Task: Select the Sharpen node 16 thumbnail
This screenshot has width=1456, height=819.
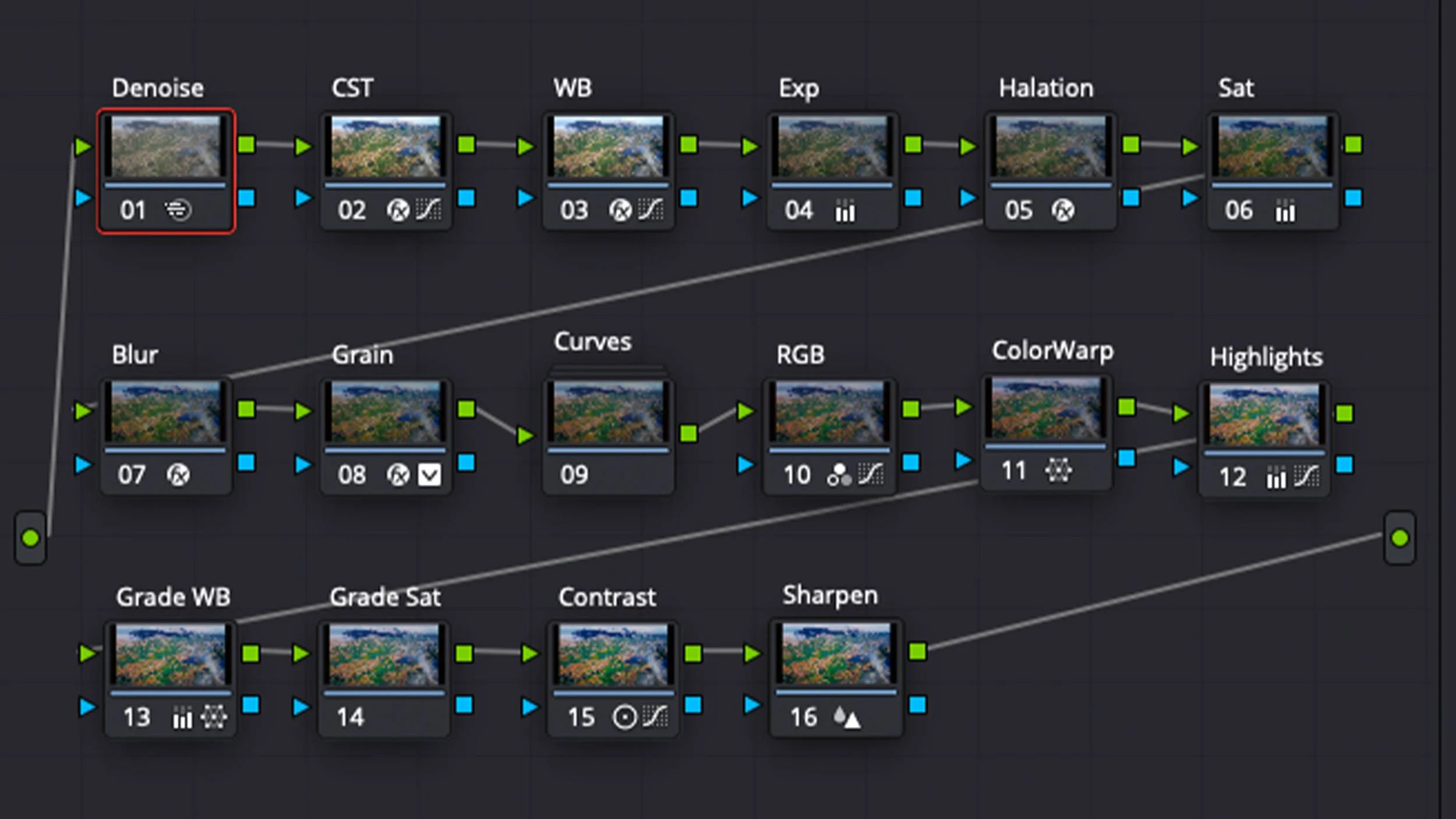Action: (x=836, y=654)
